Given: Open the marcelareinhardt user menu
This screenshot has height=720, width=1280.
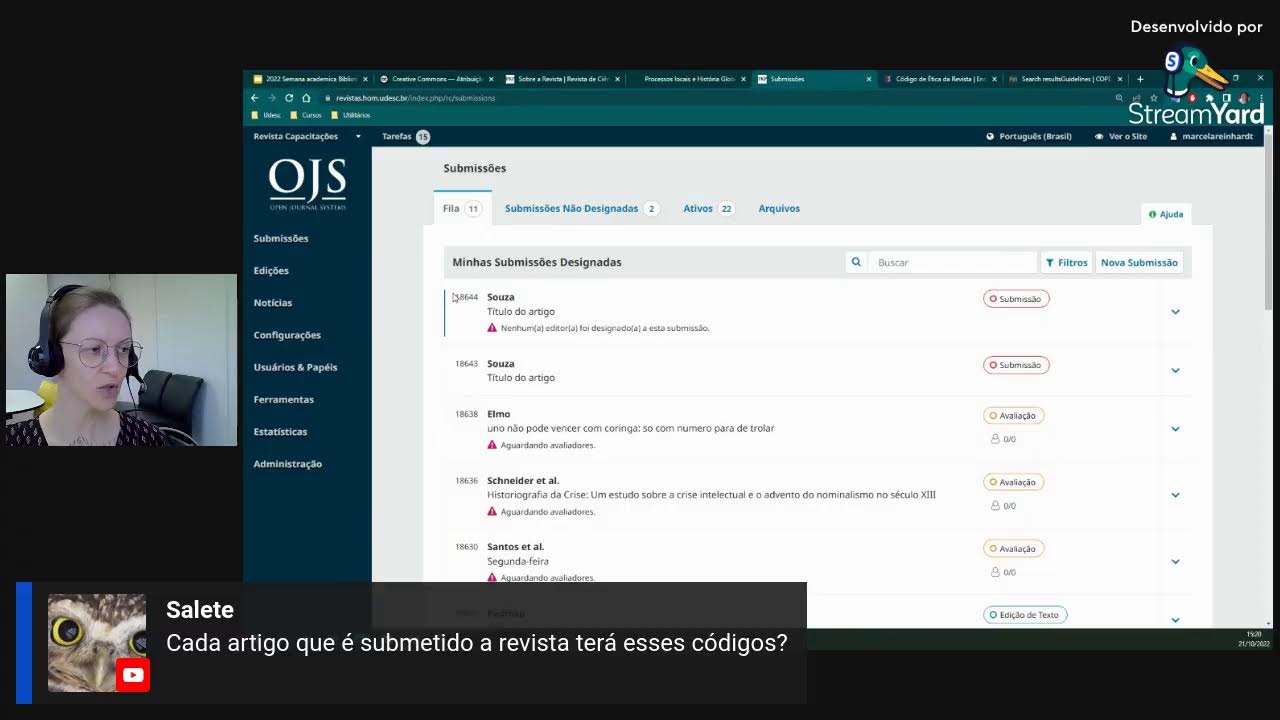Looking at the screenshot, I should coord(1211,136).
